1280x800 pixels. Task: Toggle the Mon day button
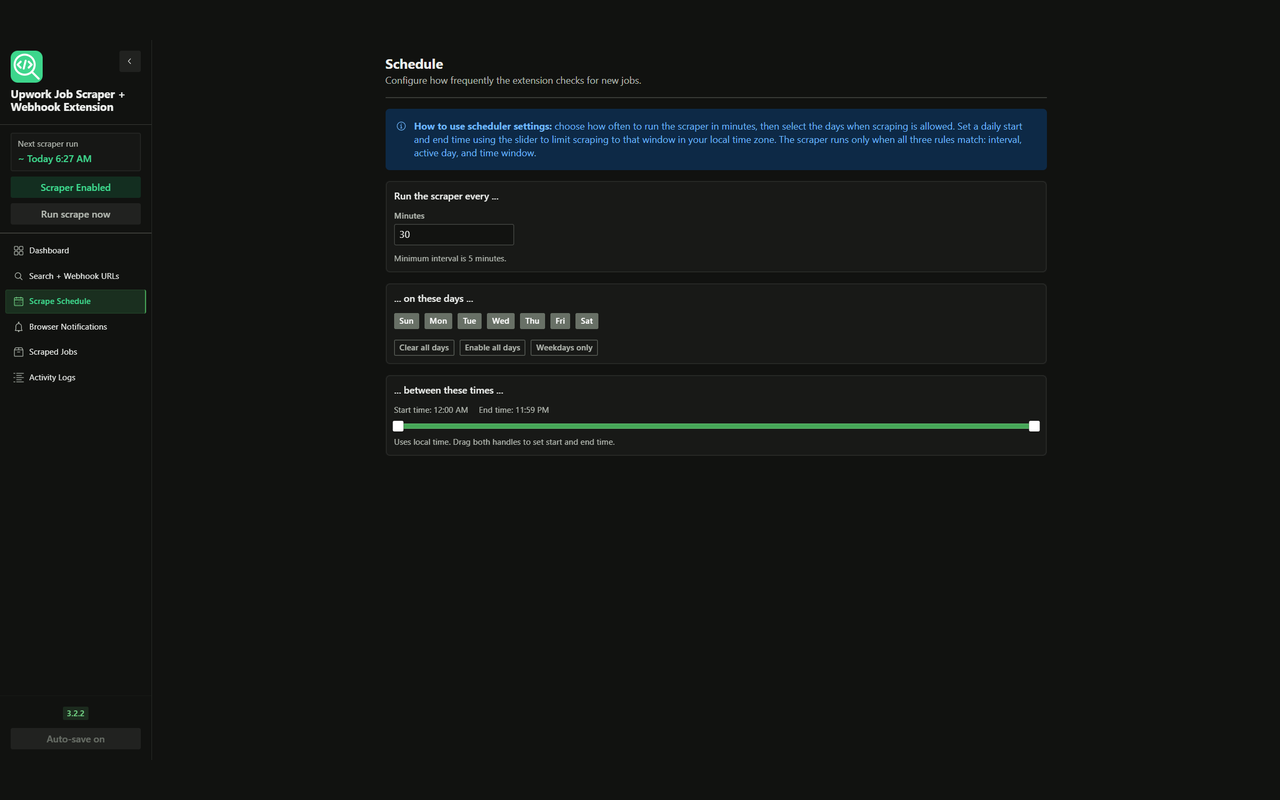click(x=438, y=321)
